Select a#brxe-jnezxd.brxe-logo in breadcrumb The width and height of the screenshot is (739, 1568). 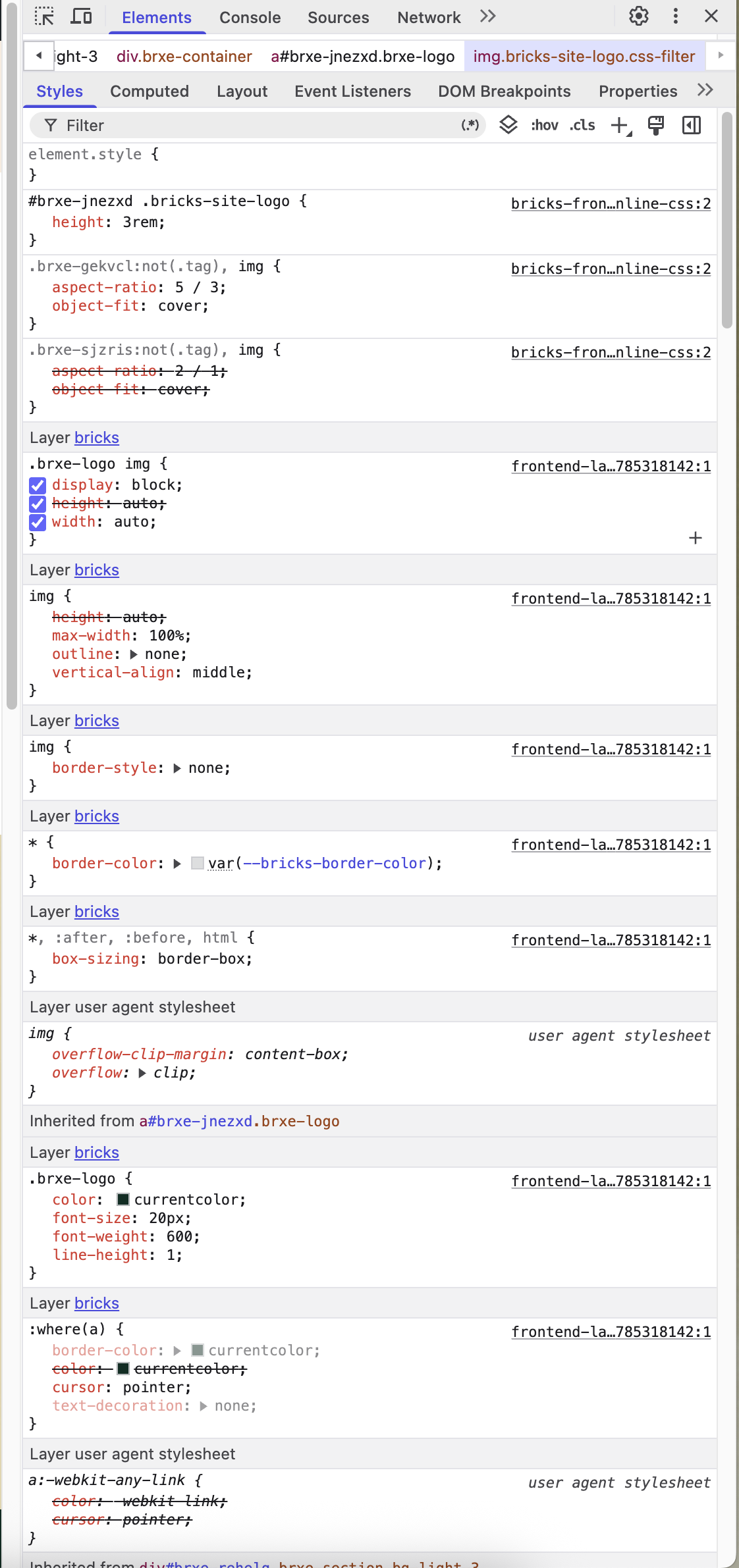coord(363,57)
